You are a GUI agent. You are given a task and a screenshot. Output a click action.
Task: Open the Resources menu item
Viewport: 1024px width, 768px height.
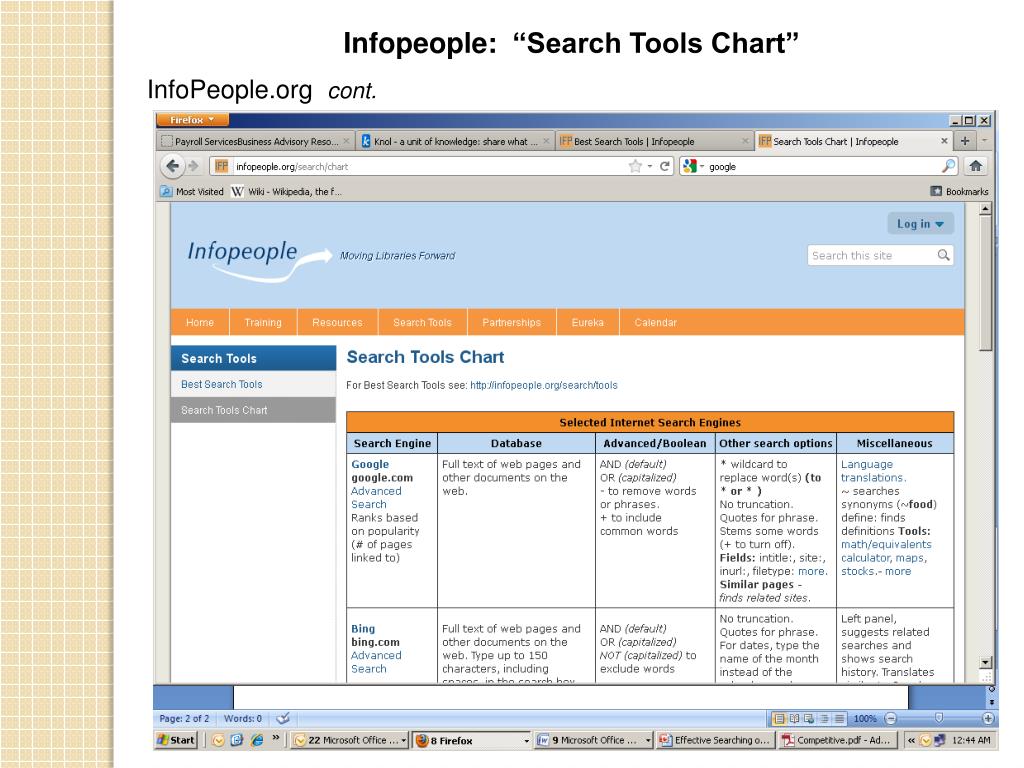337,322
